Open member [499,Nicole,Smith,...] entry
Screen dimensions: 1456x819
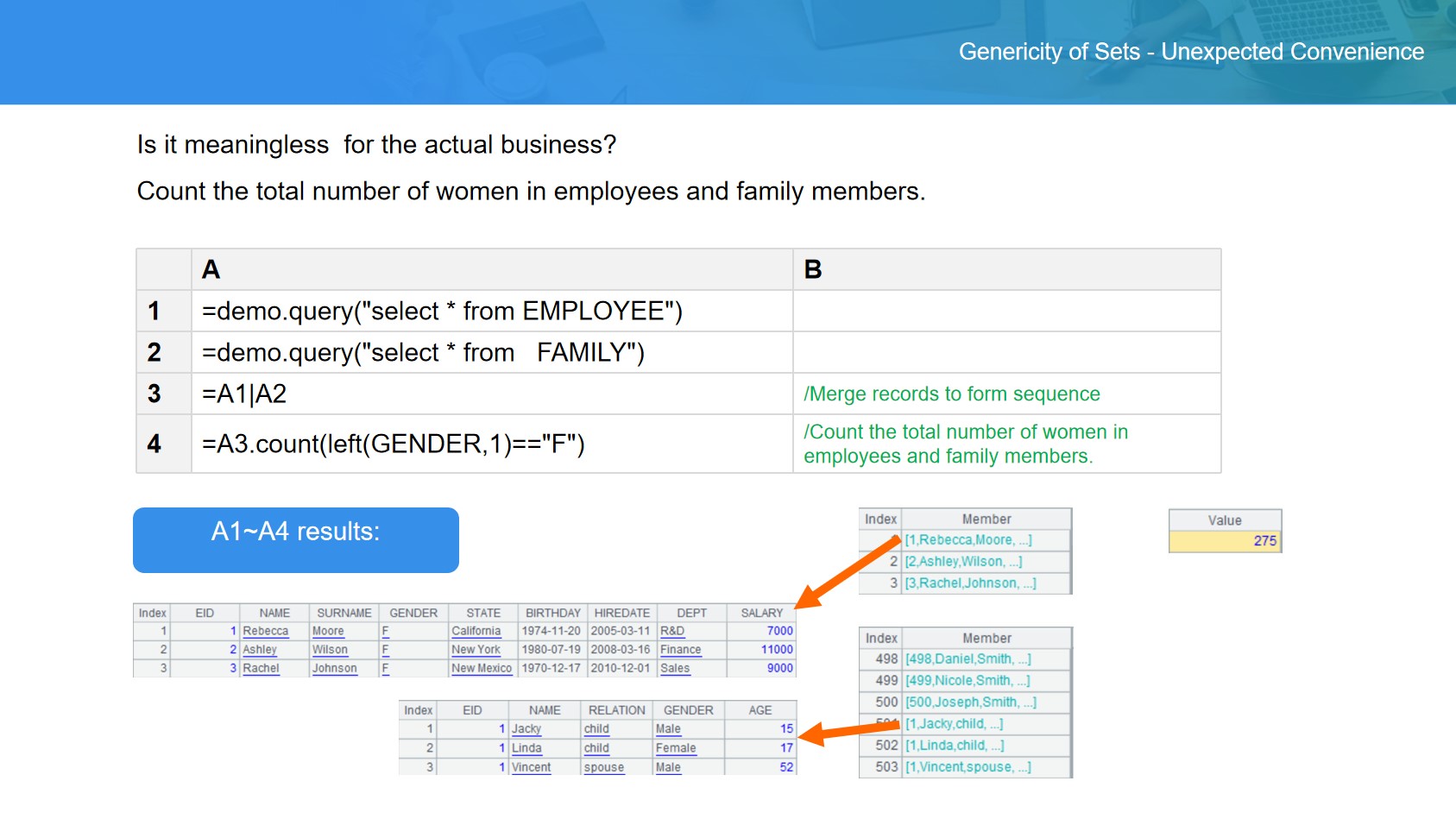[967, 680]
